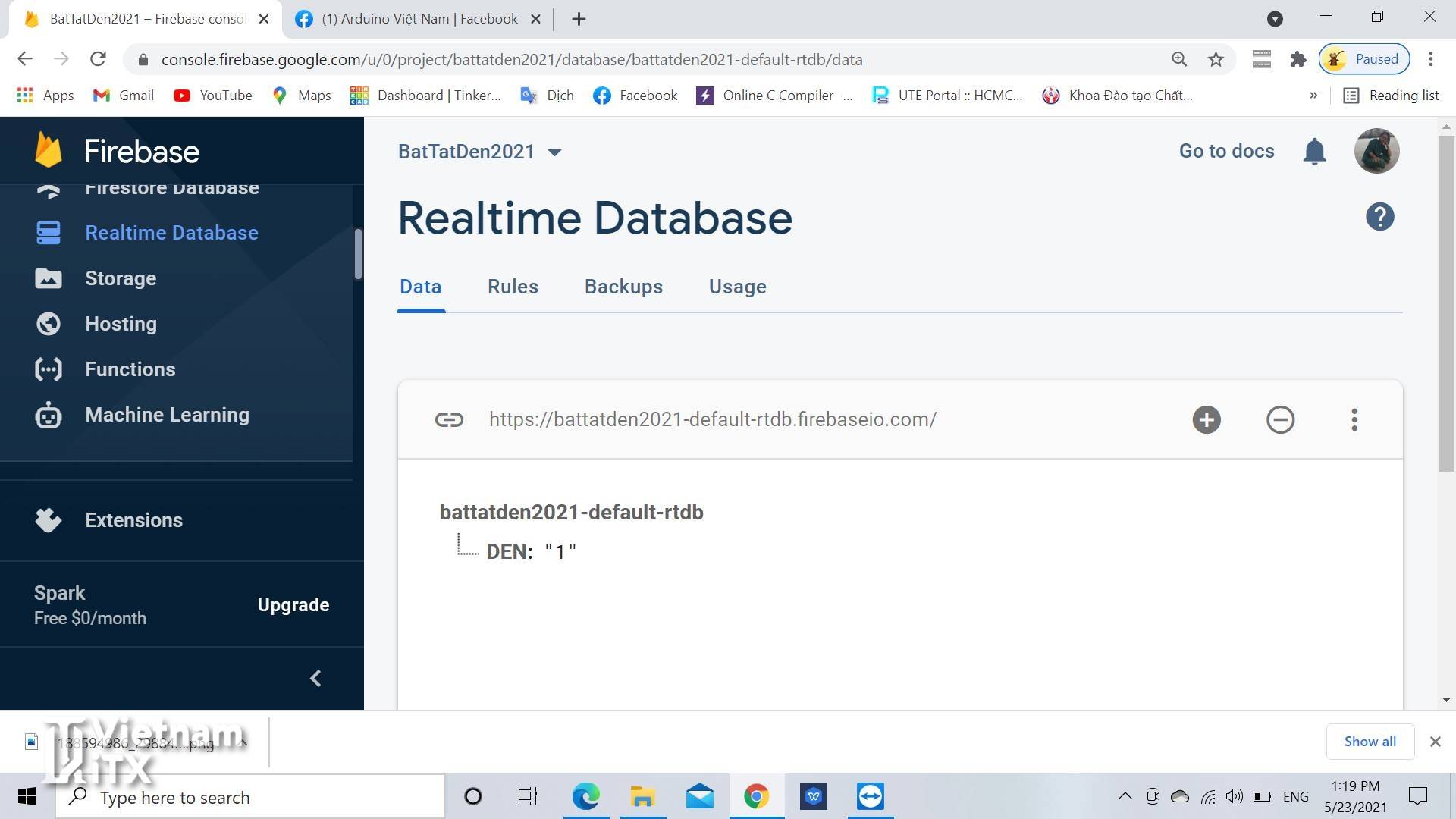Screen dimensions: 1456x819
Task: Open the Go to docs link
Action: tap(1226, 151)
